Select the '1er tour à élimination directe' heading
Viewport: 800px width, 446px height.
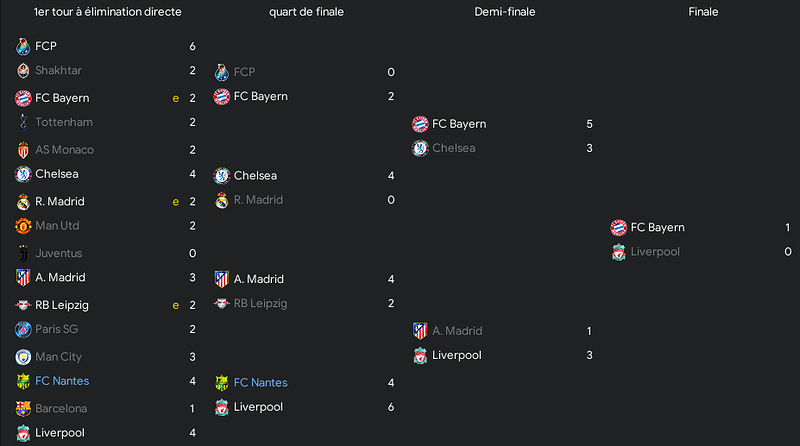(108, 12)
